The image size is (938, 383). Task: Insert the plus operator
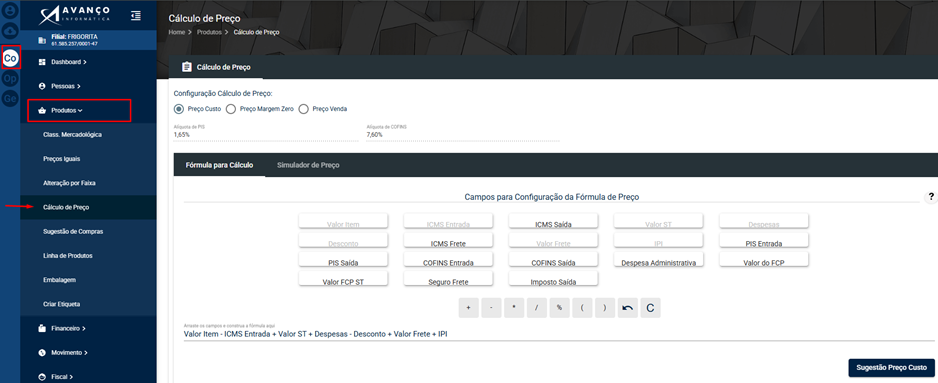(x=468, y=308)
